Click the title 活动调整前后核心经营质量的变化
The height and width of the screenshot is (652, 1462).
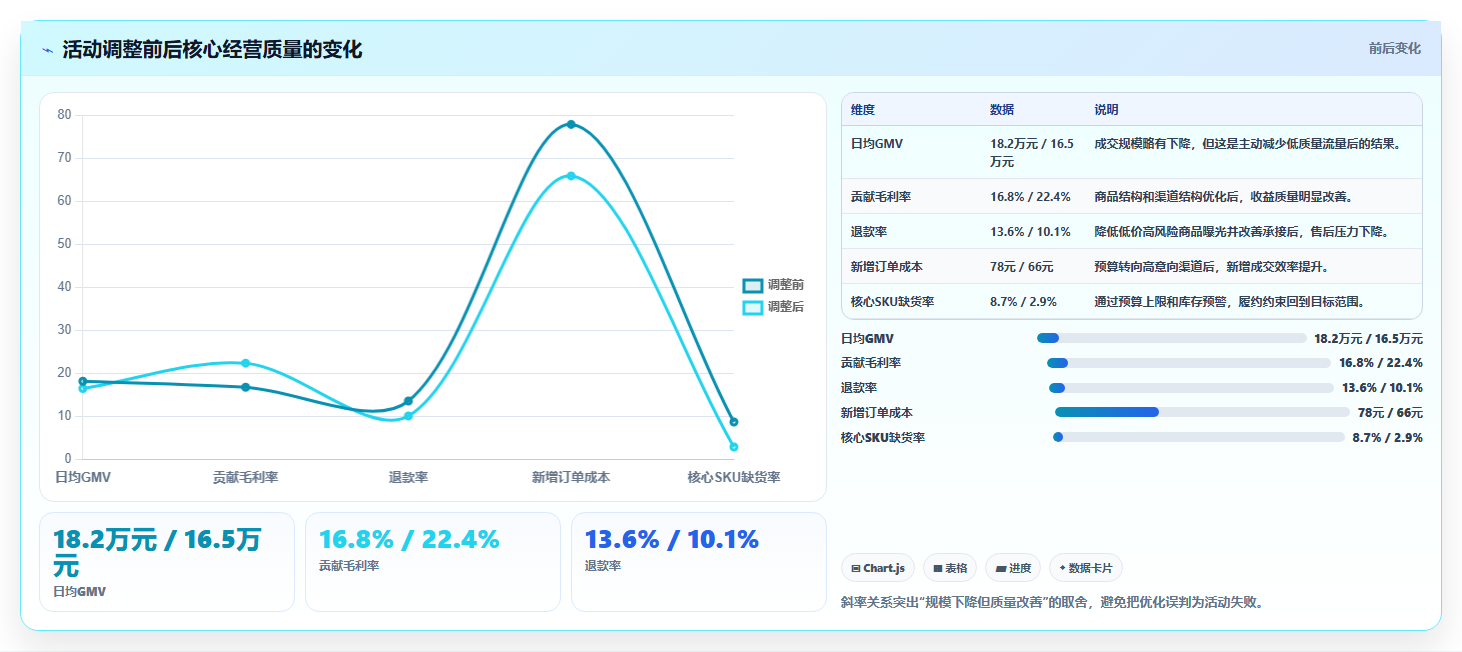click(212, 50)
